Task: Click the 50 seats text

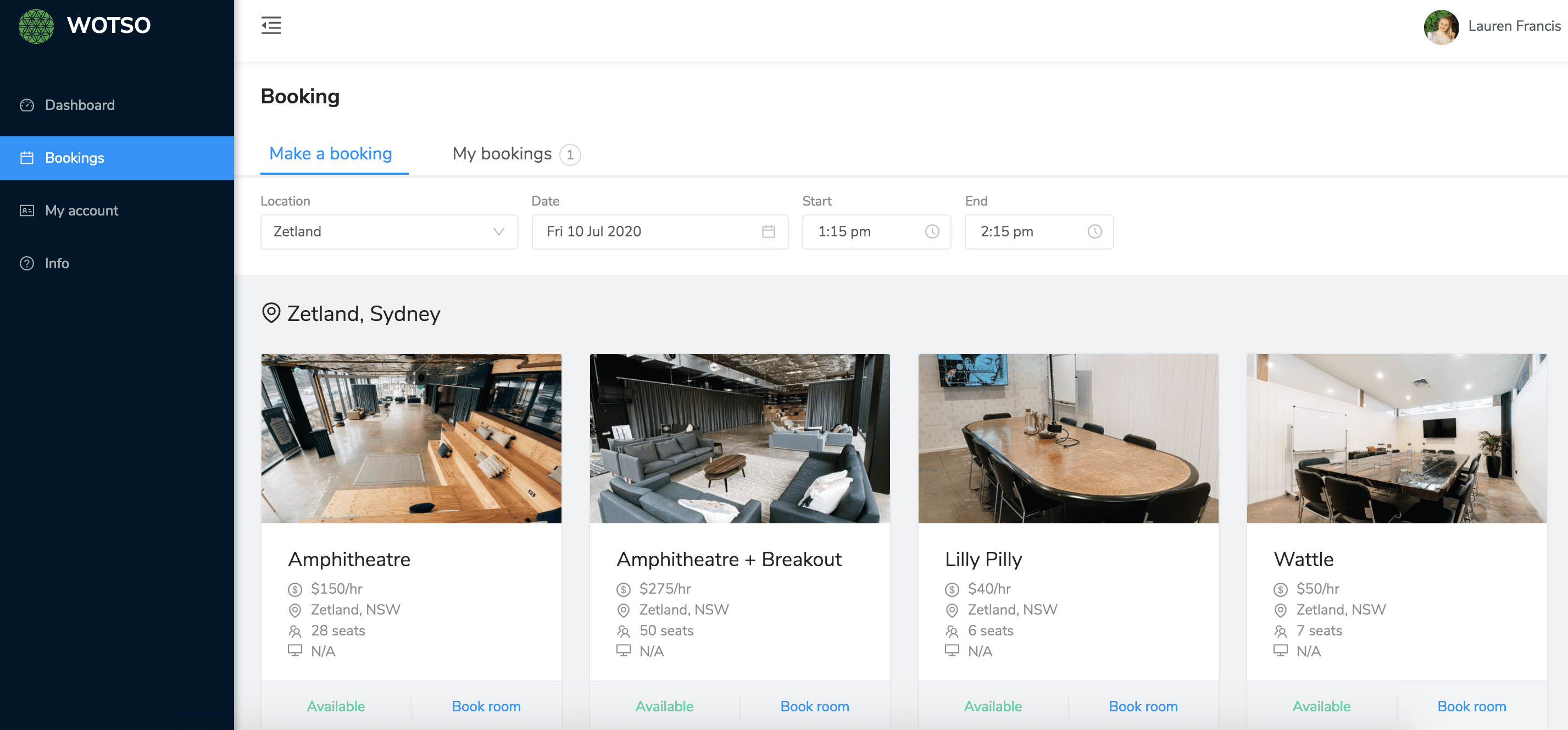Action: tap(666, 631)
